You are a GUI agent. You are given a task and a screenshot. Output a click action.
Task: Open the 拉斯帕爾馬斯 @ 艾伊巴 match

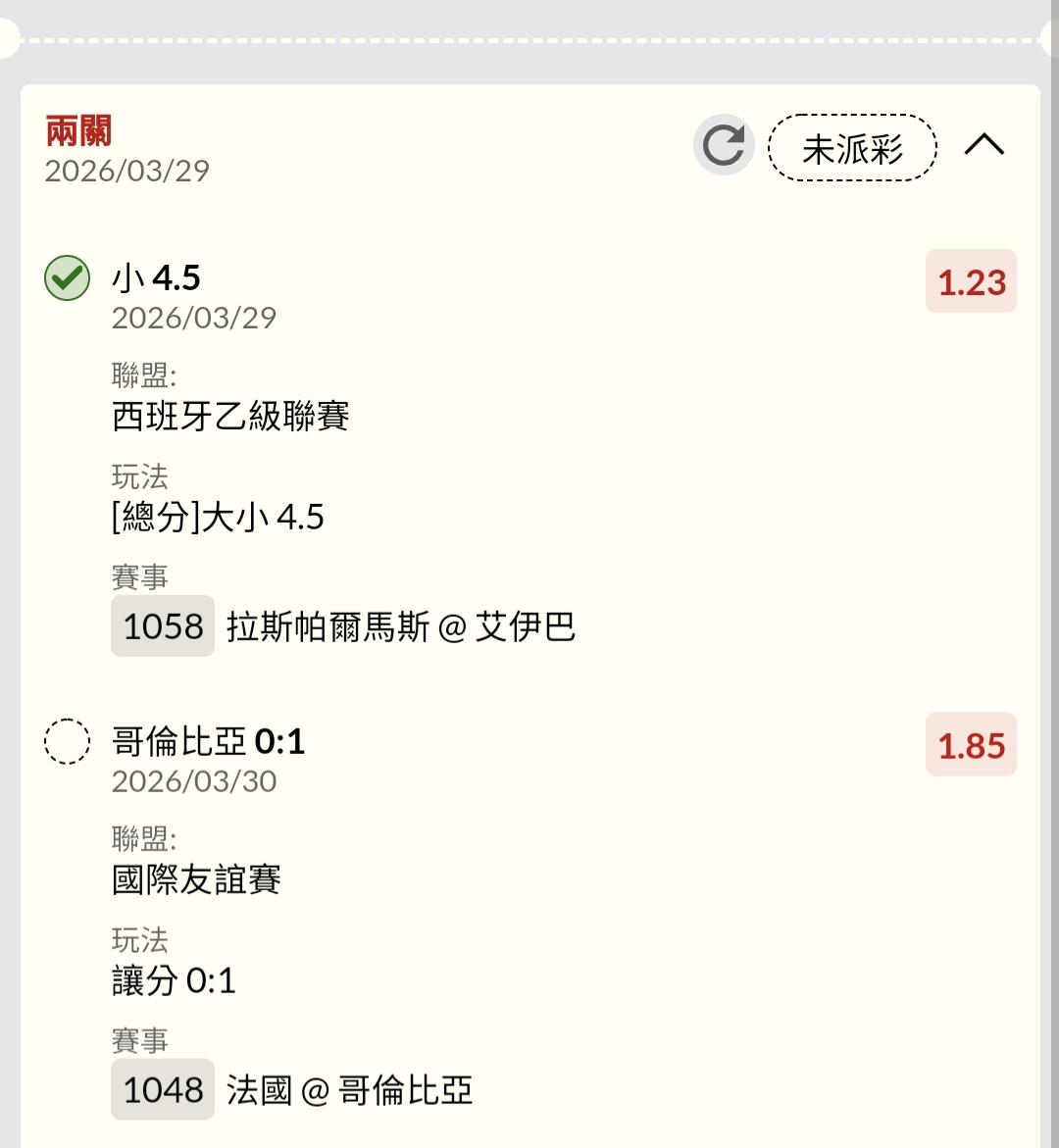400,627
